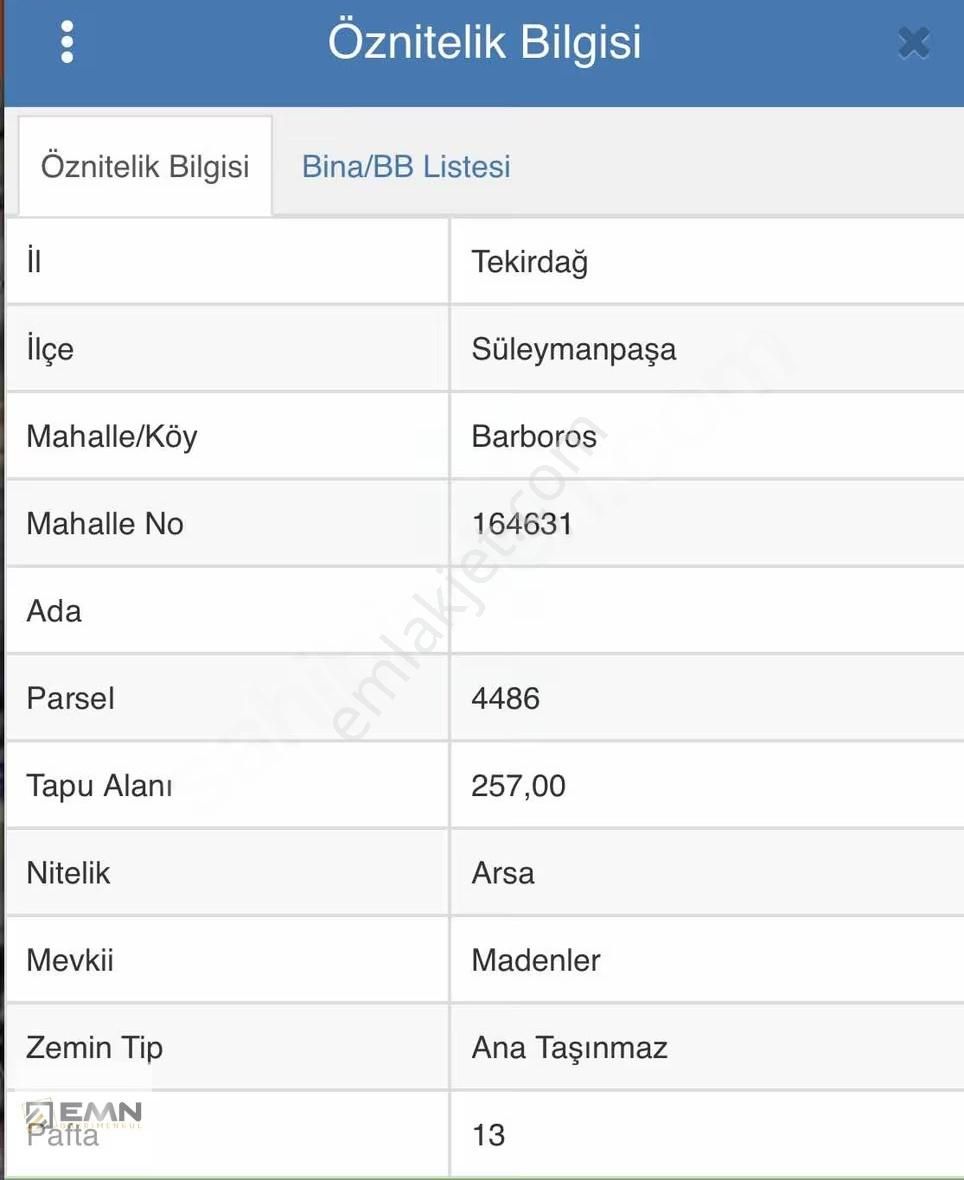This screenshot has width=964, height=1180.
Task: Click the Mahalle/Köy row label
Action: point(112,436)
